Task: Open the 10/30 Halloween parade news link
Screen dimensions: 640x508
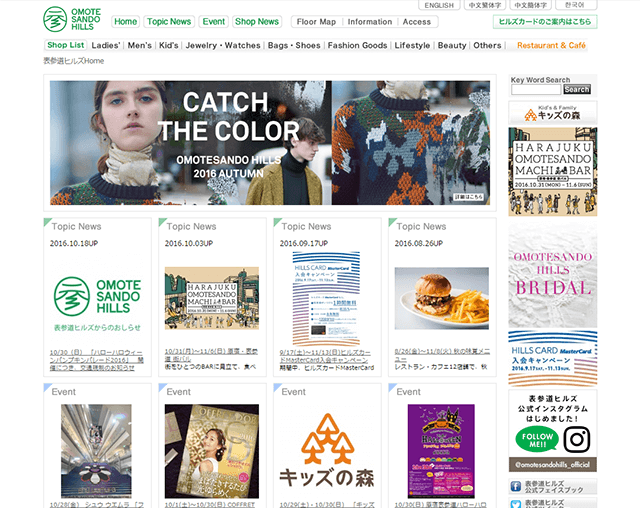Action: pyautogui.click(x=97, y=360)
